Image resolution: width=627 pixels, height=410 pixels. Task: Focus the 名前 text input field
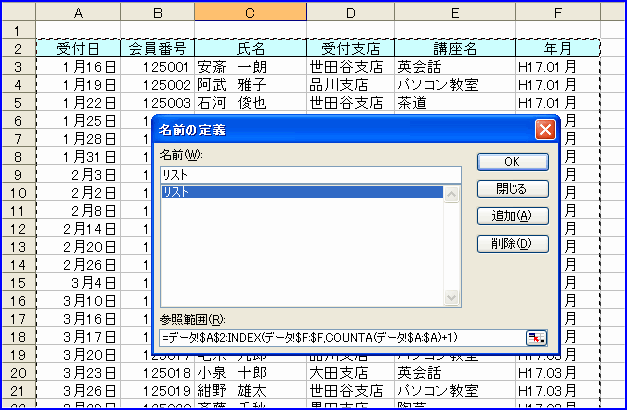[x=311, y=175]
